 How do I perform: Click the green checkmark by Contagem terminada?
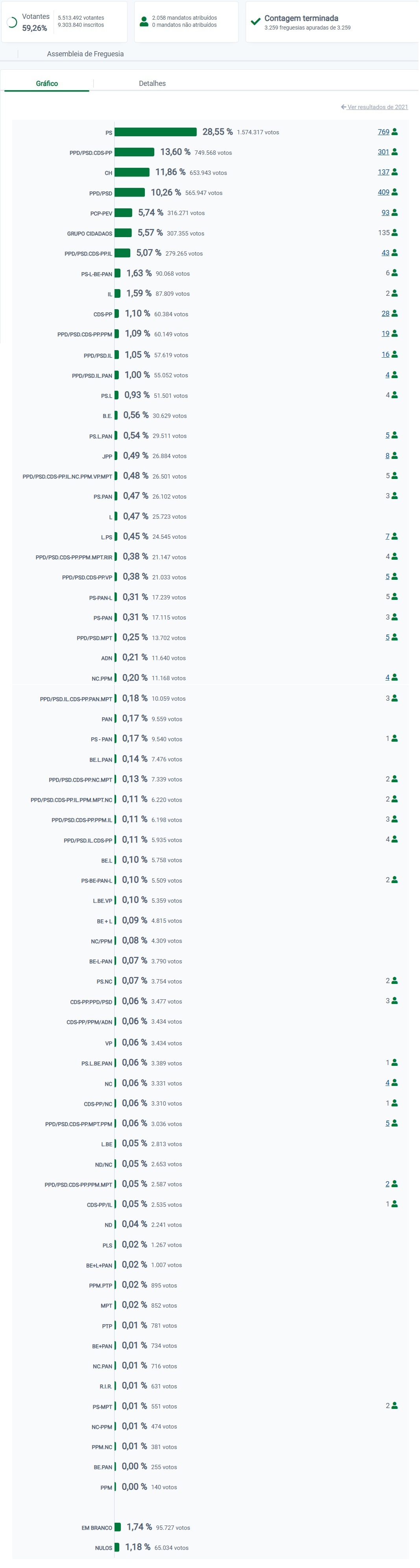255,21
